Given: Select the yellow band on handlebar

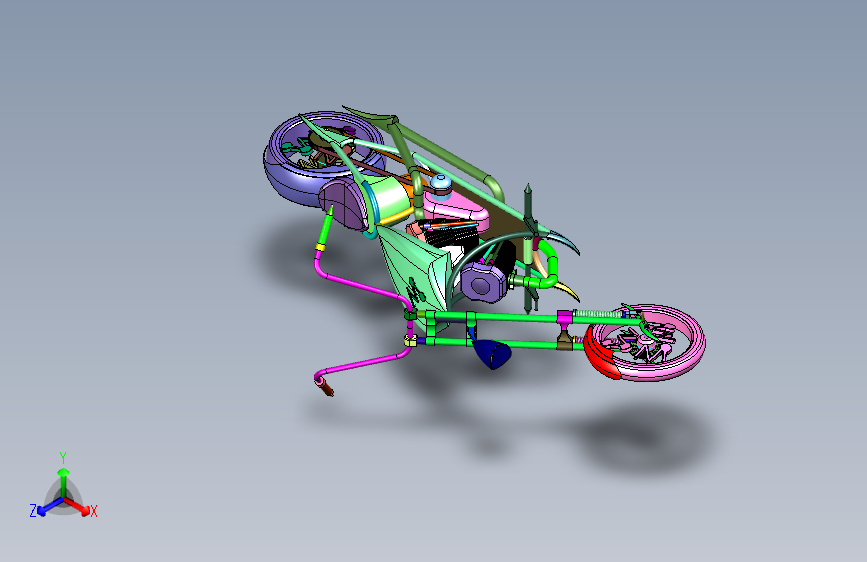Looking at the screenshot, I should point(320,247).
